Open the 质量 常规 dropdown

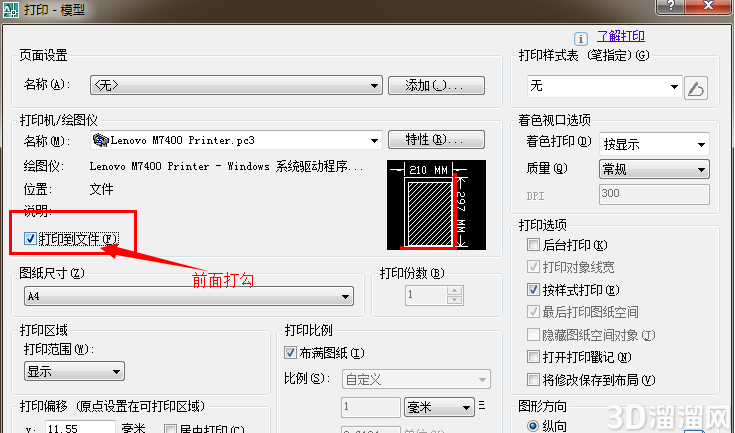click(654, 169)
